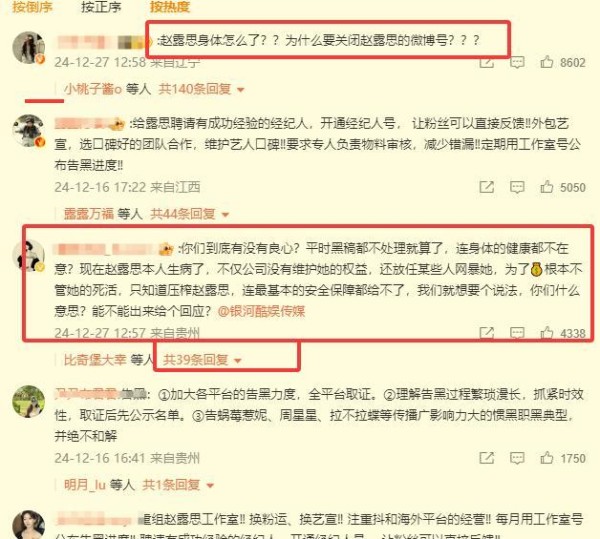
Task: Open reply box on the 江西 comment
Action: click(x=517, y=187)
